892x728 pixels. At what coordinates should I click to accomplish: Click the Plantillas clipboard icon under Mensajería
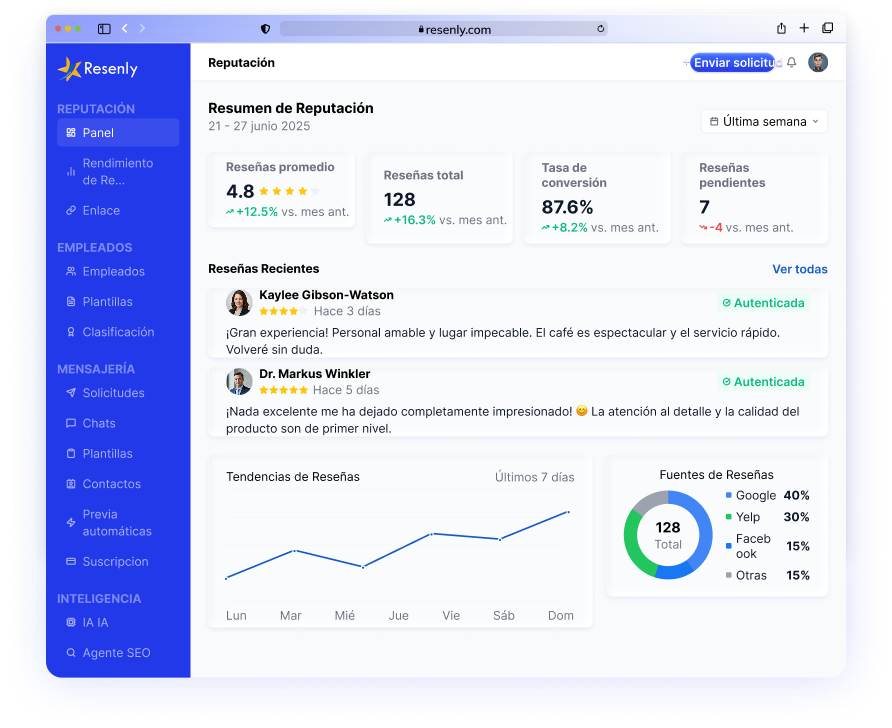point(71,453)
